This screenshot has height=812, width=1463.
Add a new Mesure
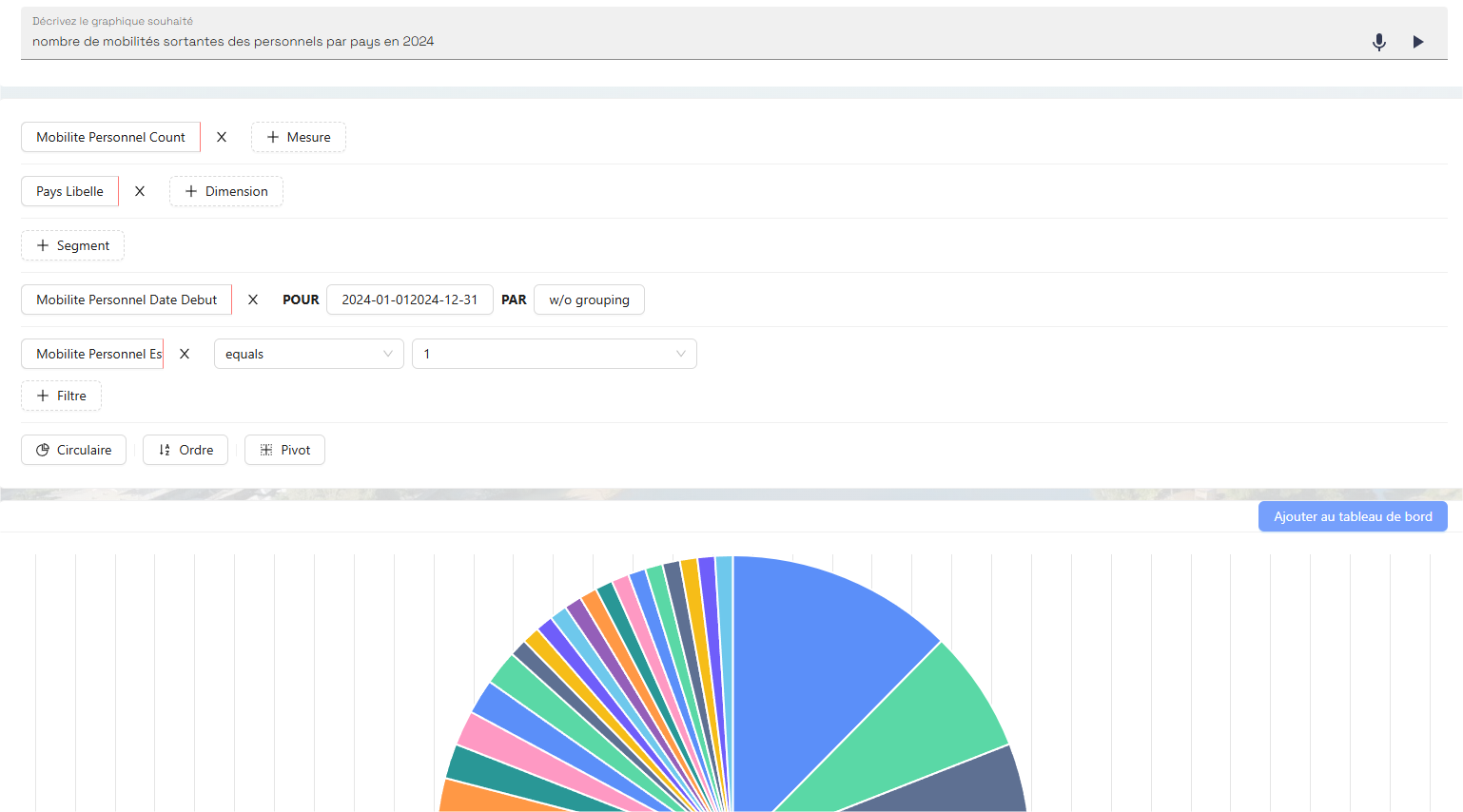[299, 137]
